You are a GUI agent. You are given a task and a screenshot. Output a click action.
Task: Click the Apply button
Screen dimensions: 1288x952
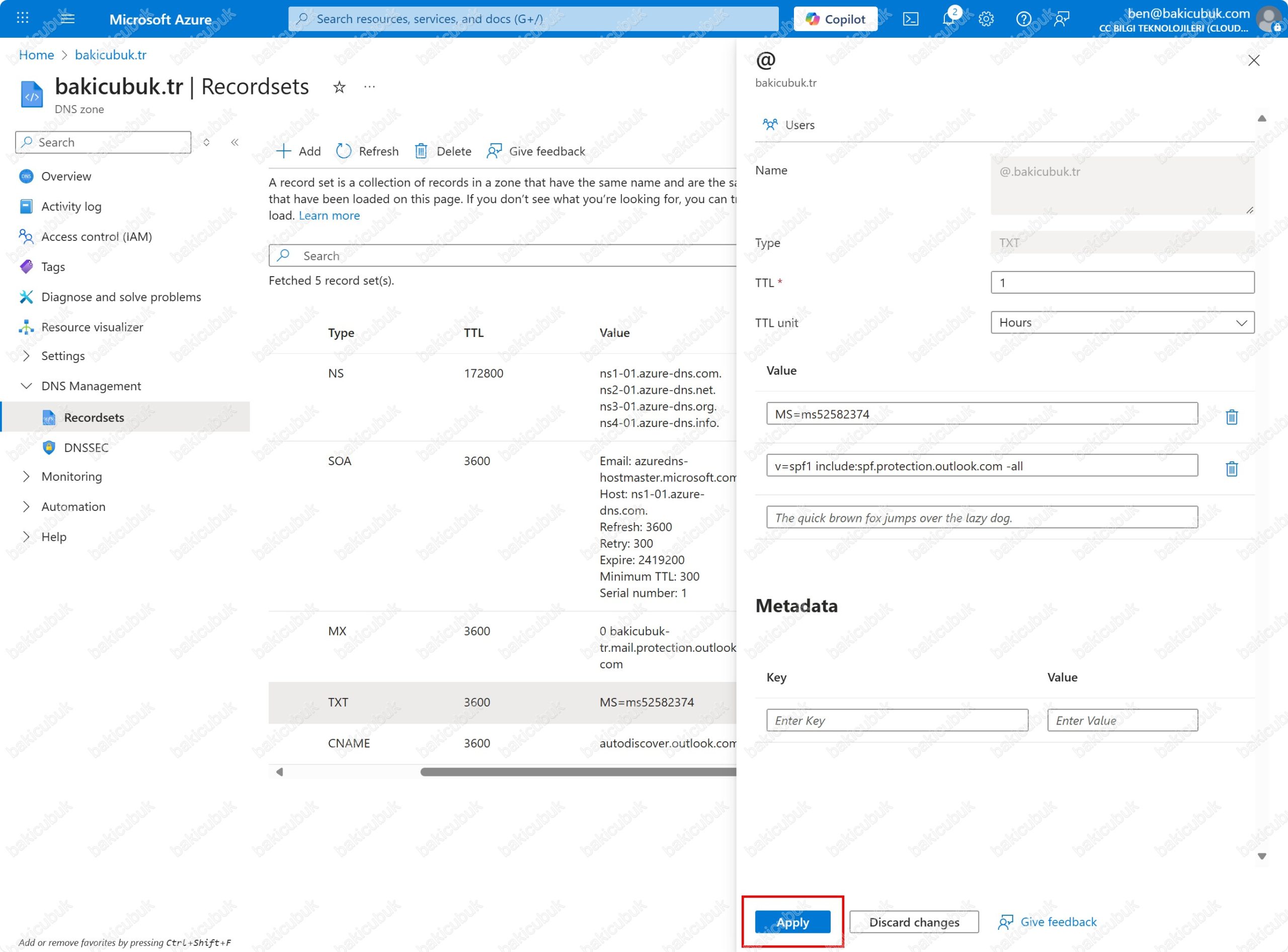click(792, 921)
